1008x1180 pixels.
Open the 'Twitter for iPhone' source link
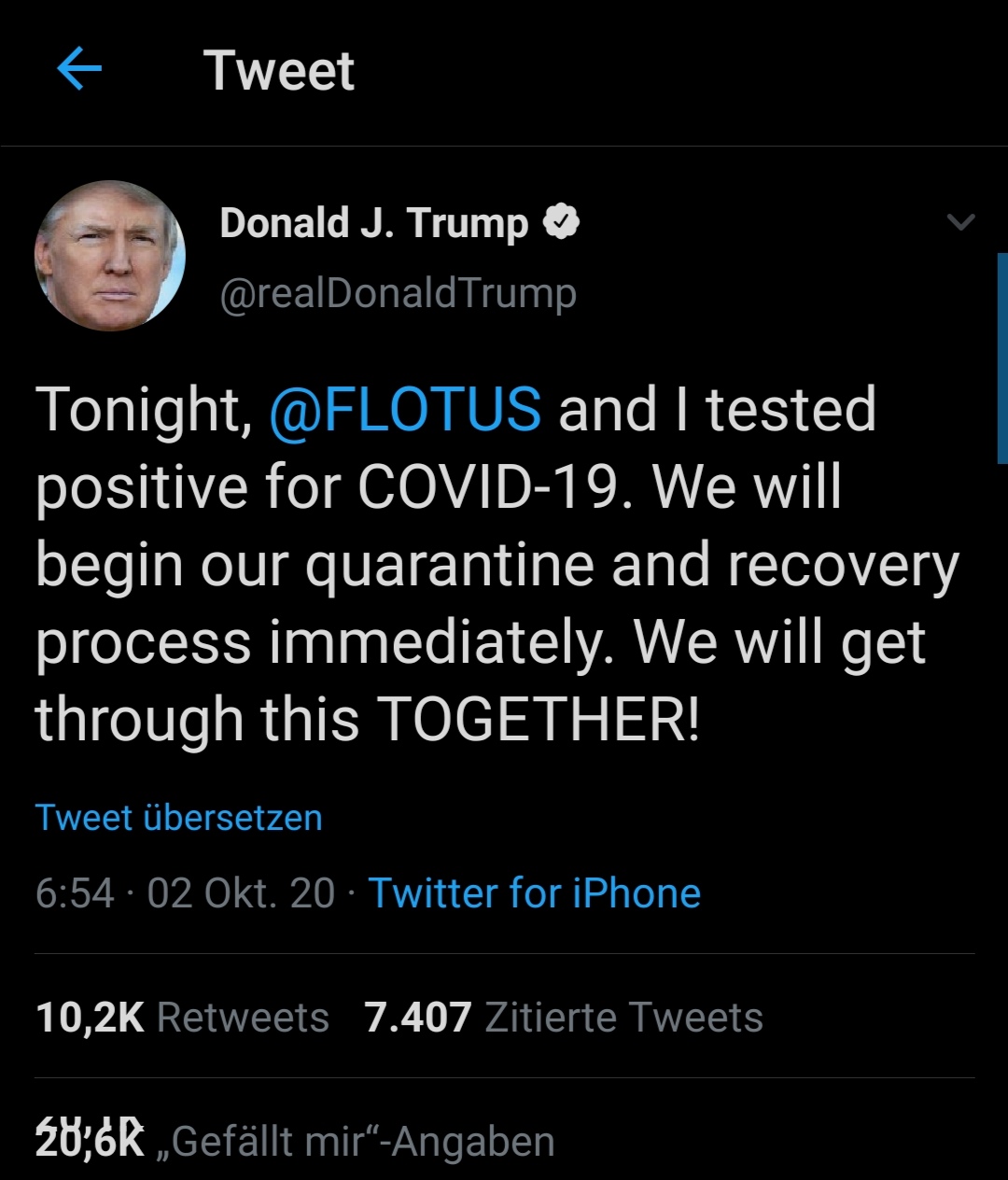[x=535, y=893]
